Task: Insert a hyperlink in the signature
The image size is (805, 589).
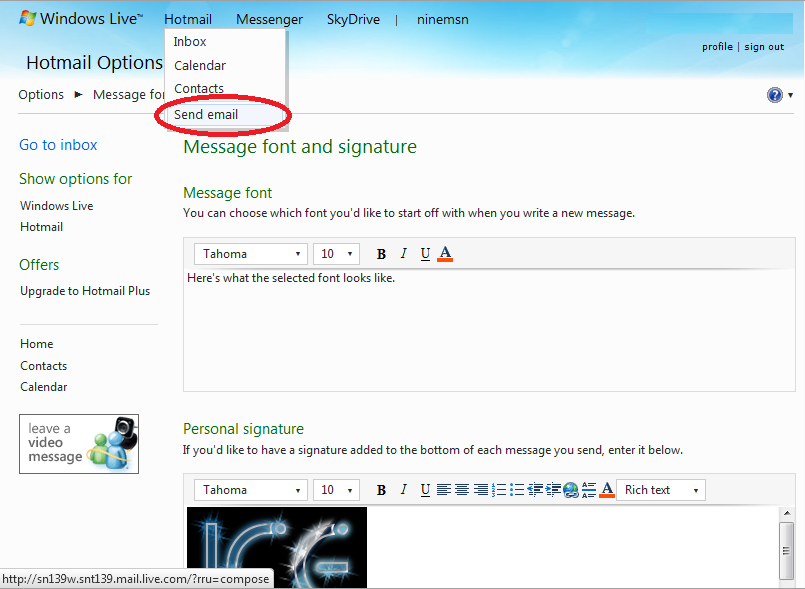Action: (571, 490)
